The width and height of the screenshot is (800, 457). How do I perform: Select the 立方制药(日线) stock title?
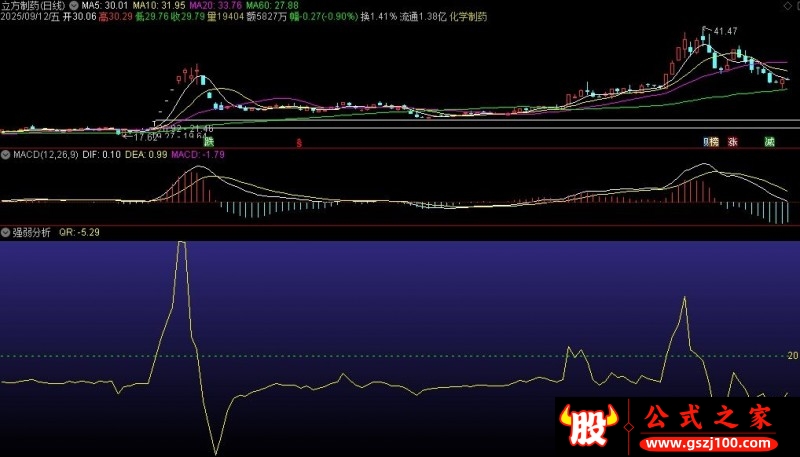pyautogui.click(x=33, y=5)
